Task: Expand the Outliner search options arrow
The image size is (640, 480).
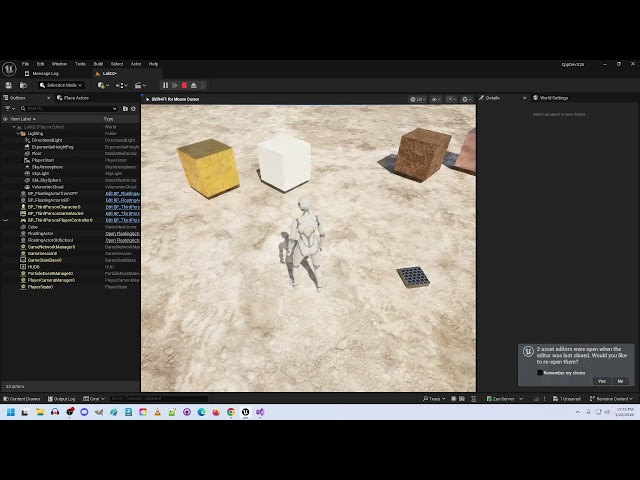Action: [x=114, y=109]
